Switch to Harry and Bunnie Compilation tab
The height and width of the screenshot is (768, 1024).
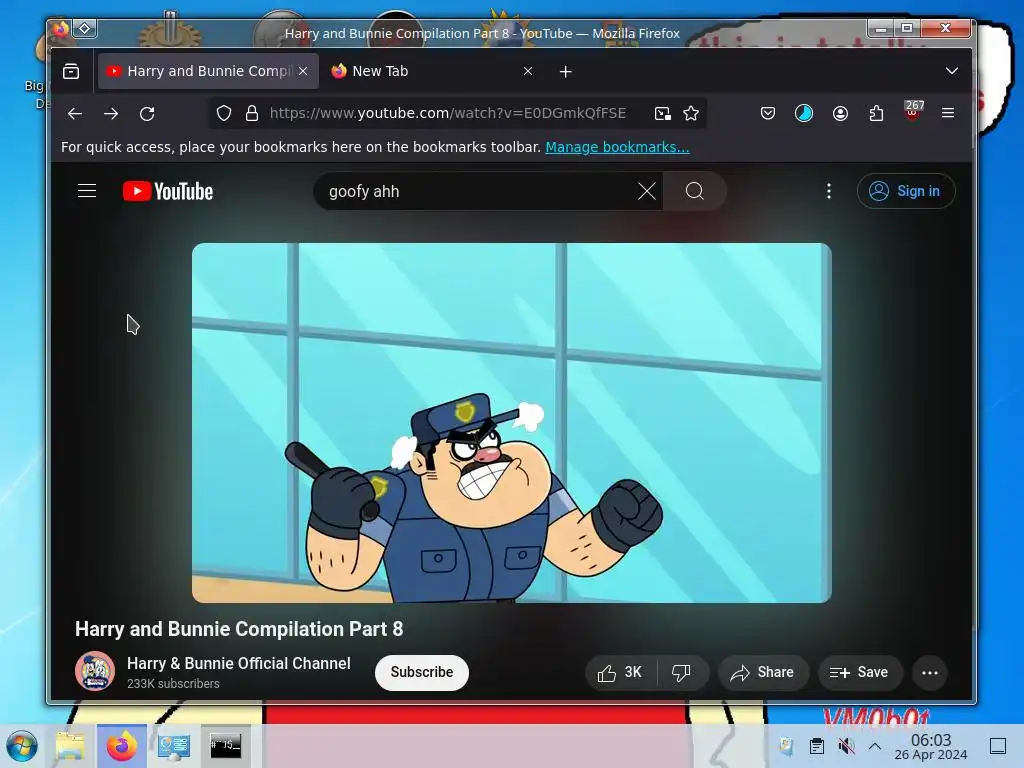tap(208, 71)
